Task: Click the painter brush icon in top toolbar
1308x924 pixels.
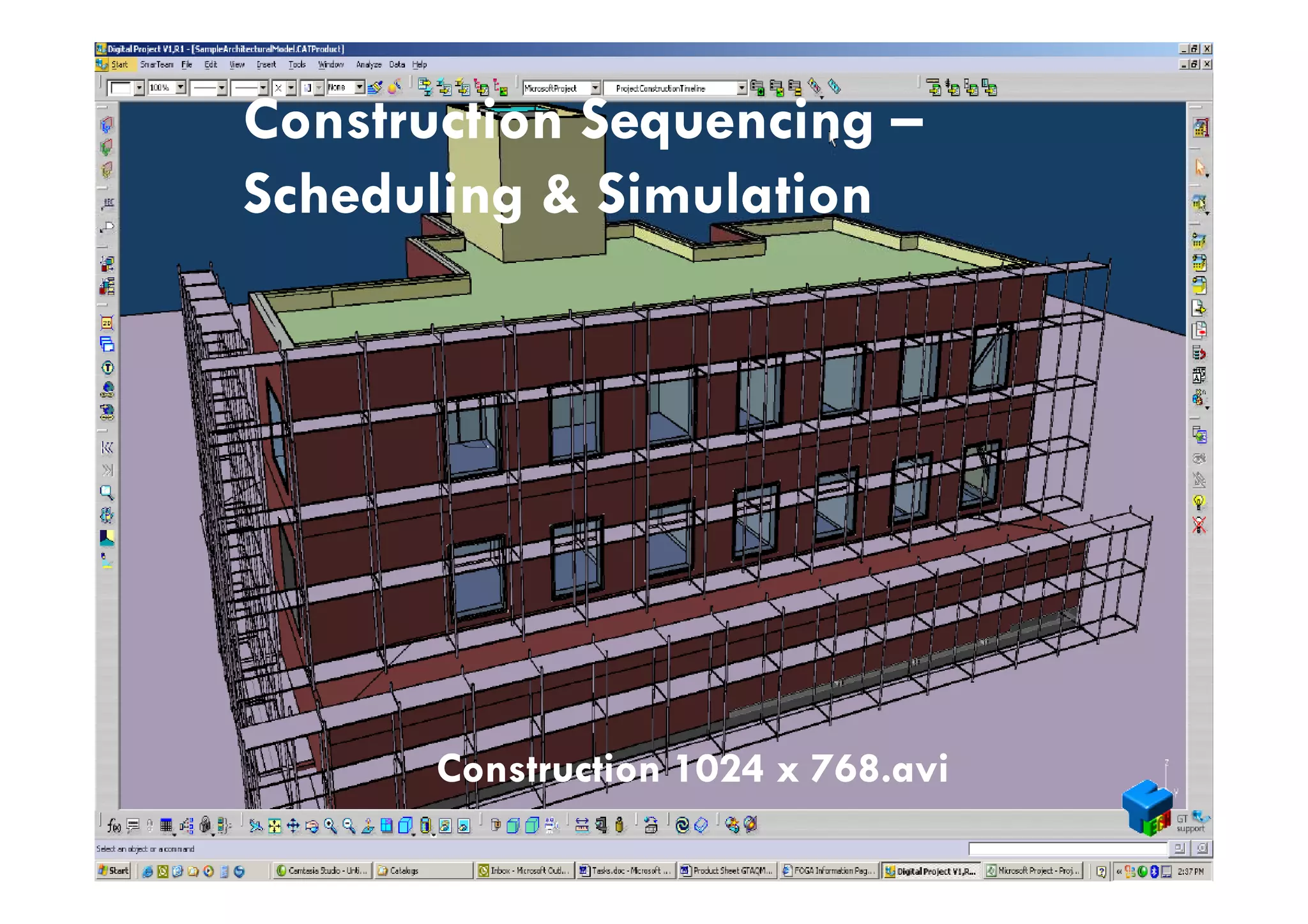Action: 376,87
